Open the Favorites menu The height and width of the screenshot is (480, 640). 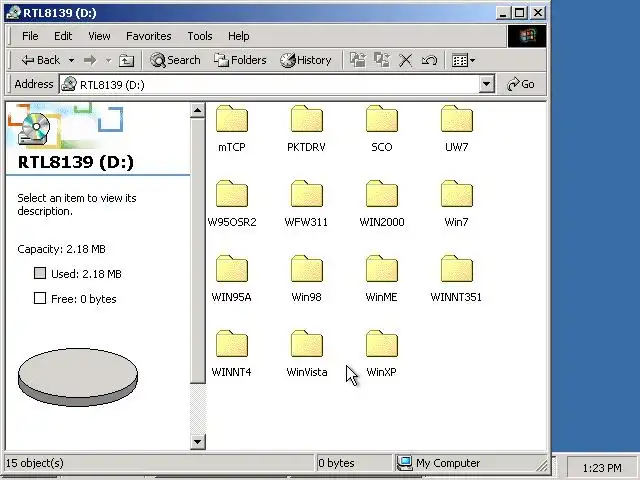coord(149,36)
